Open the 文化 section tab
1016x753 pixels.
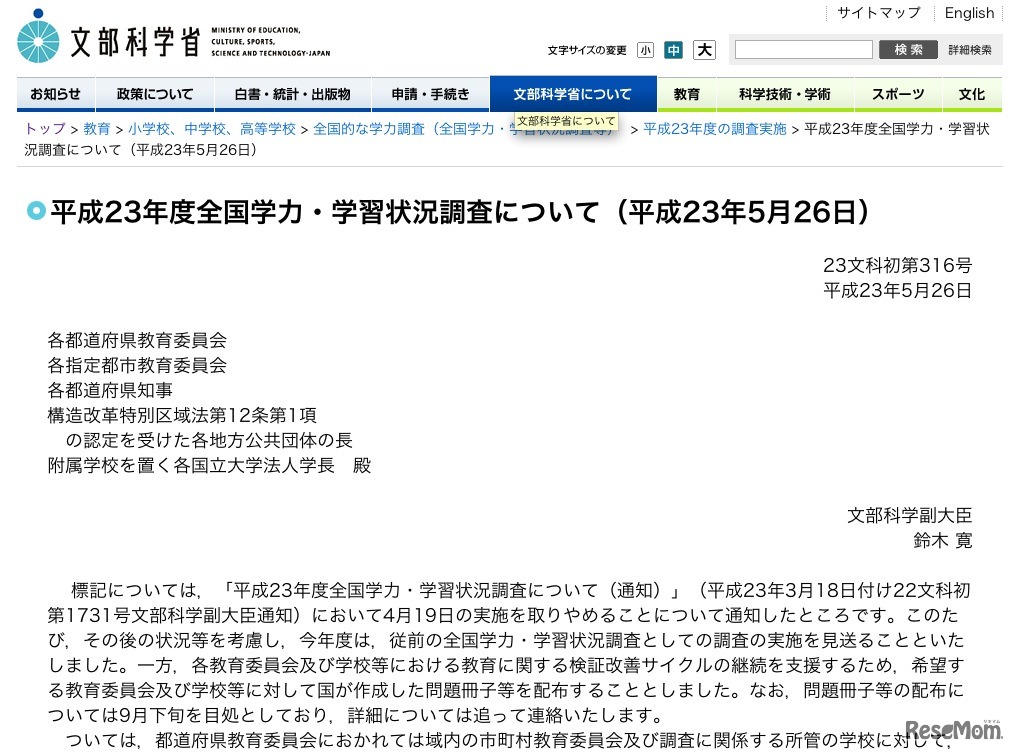point(971,93)
